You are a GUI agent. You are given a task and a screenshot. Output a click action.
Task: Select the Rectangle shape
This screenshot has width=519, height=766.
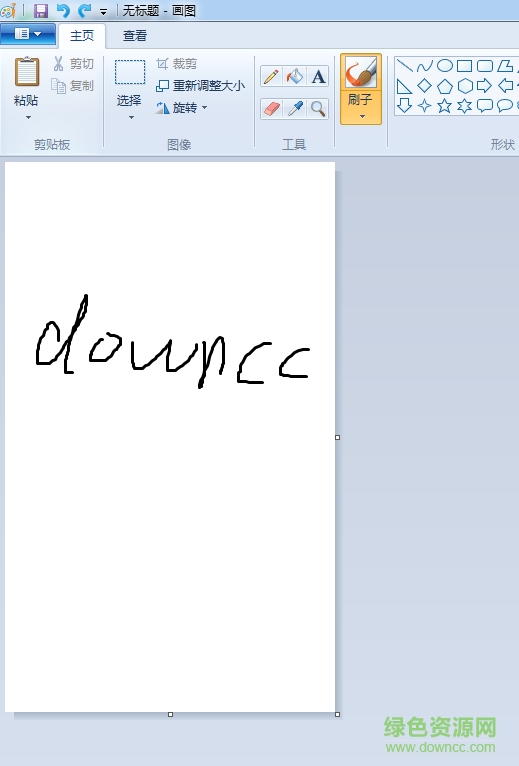464,65
